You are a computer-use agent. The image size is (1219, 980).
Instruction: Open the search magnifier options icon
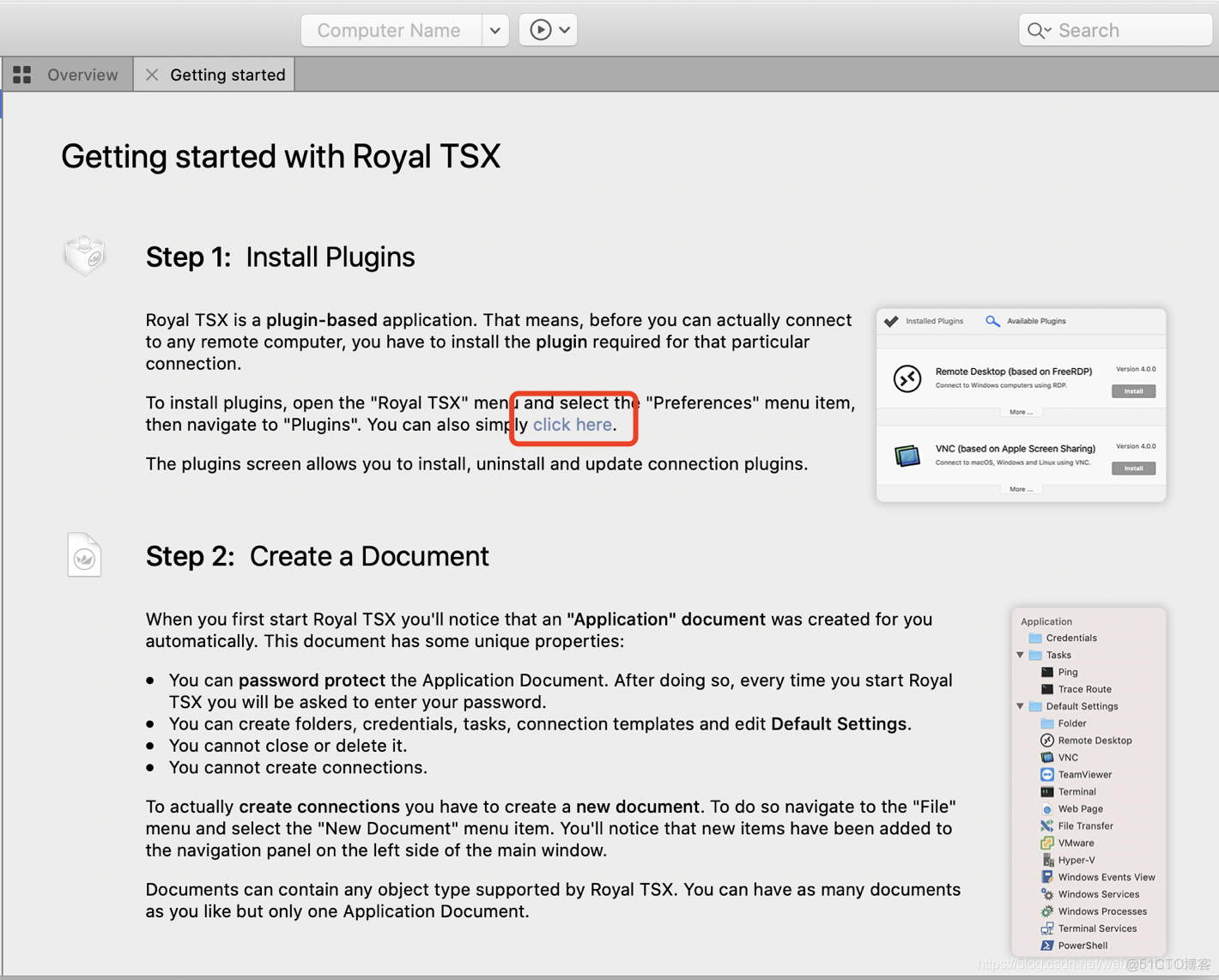(x=1039, y=31)
